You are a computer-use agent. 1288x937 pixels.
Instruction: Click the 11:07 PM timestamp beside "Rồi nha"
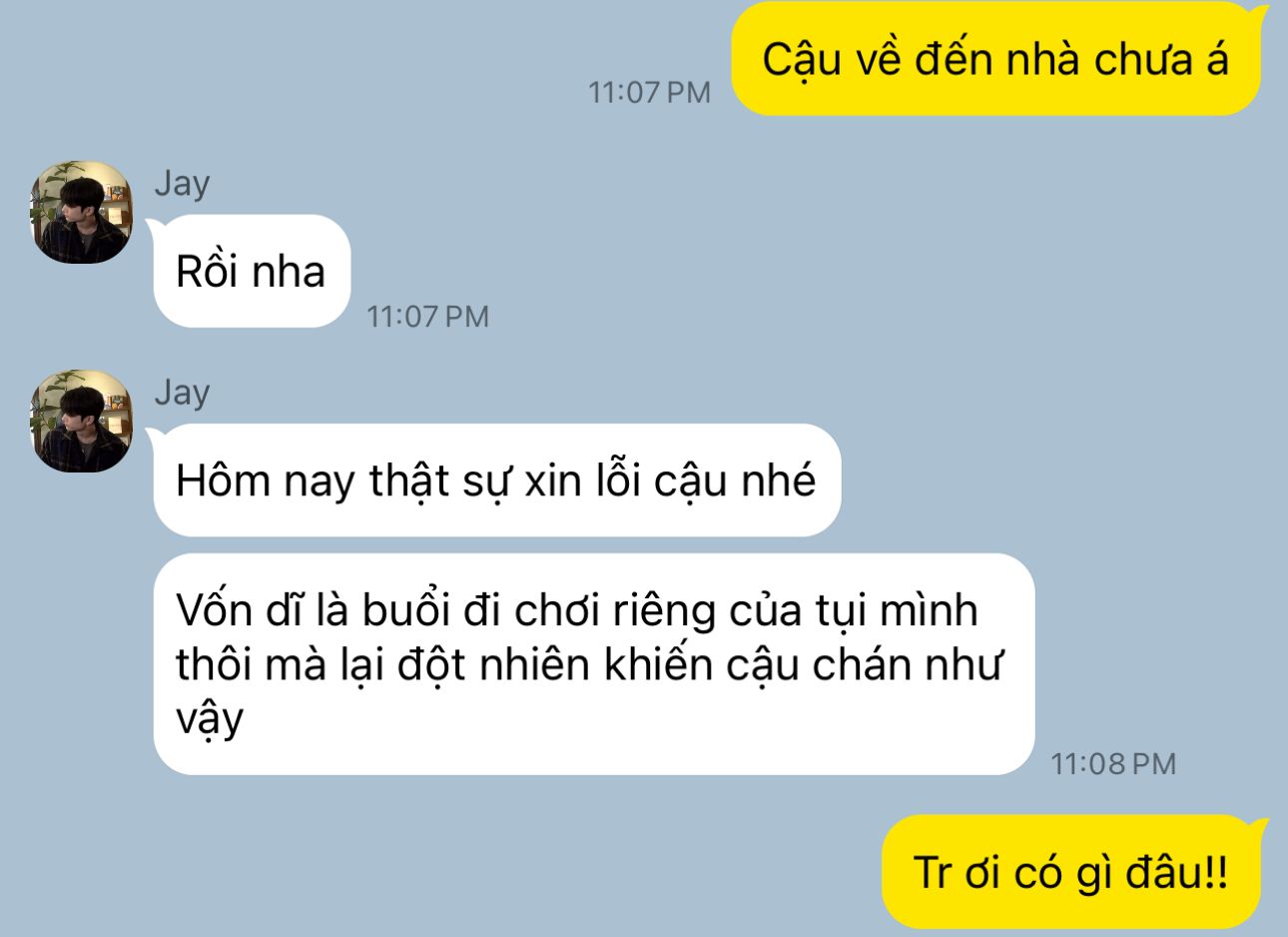click(x=427, y=317)
